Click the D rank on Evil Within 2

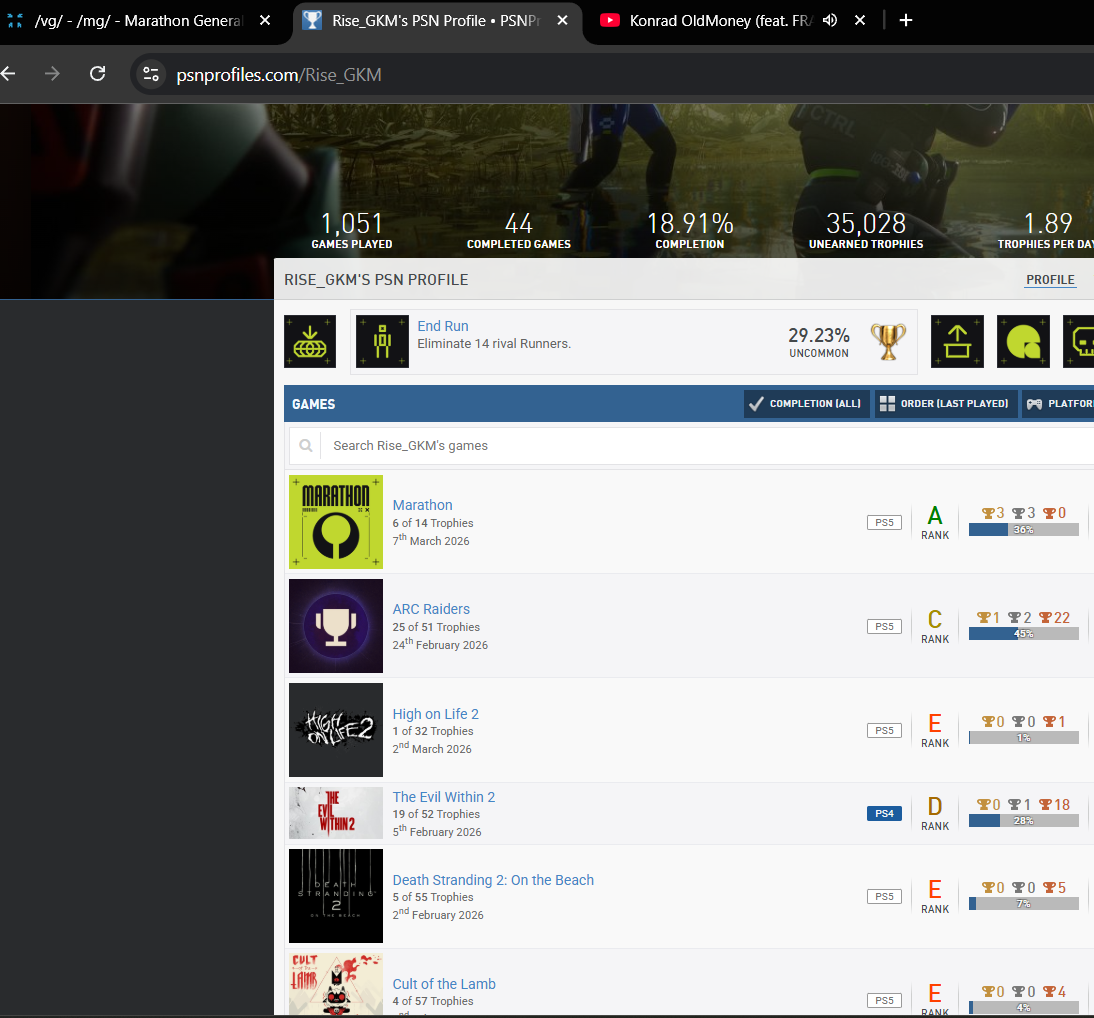click(934, 813)
